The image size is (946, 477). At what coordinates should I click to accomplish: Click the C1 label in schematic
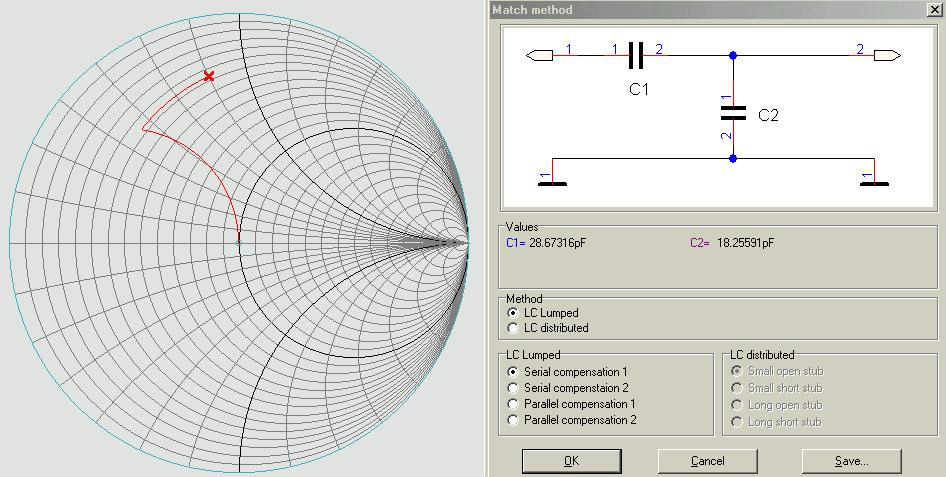(639, 89)
